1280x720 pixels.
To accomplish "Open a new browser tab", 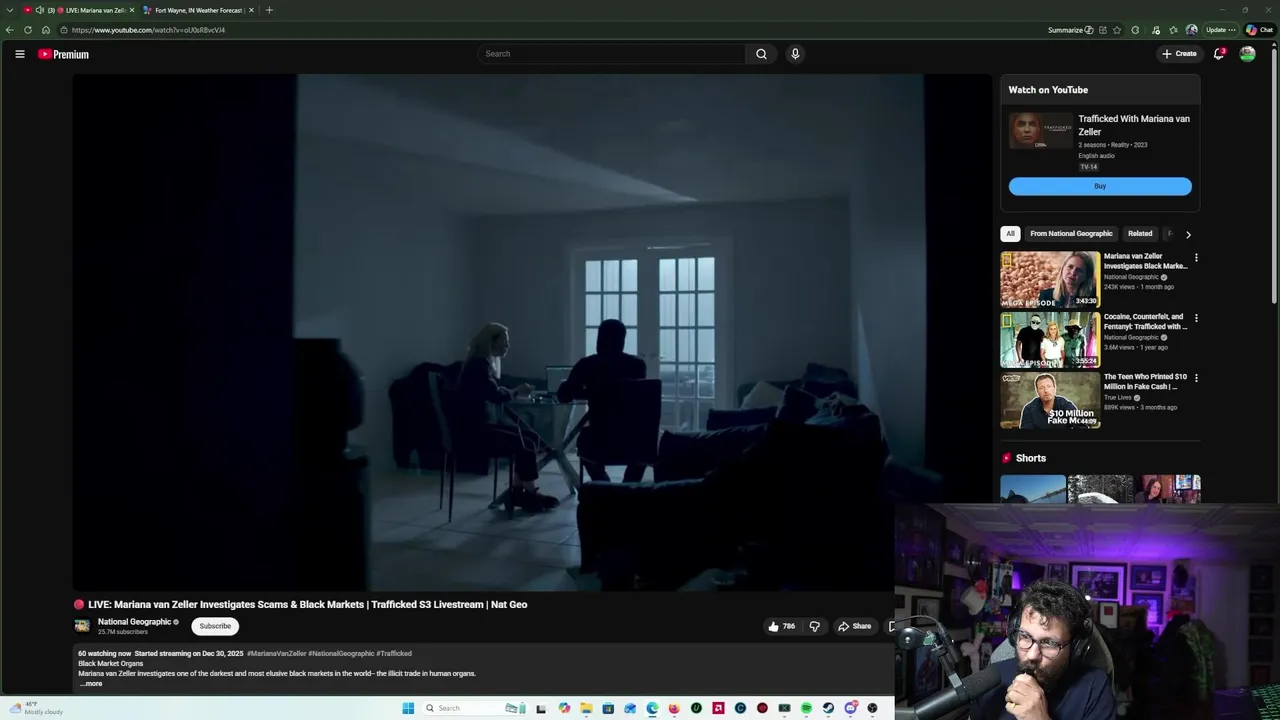I will pos(269,10).
